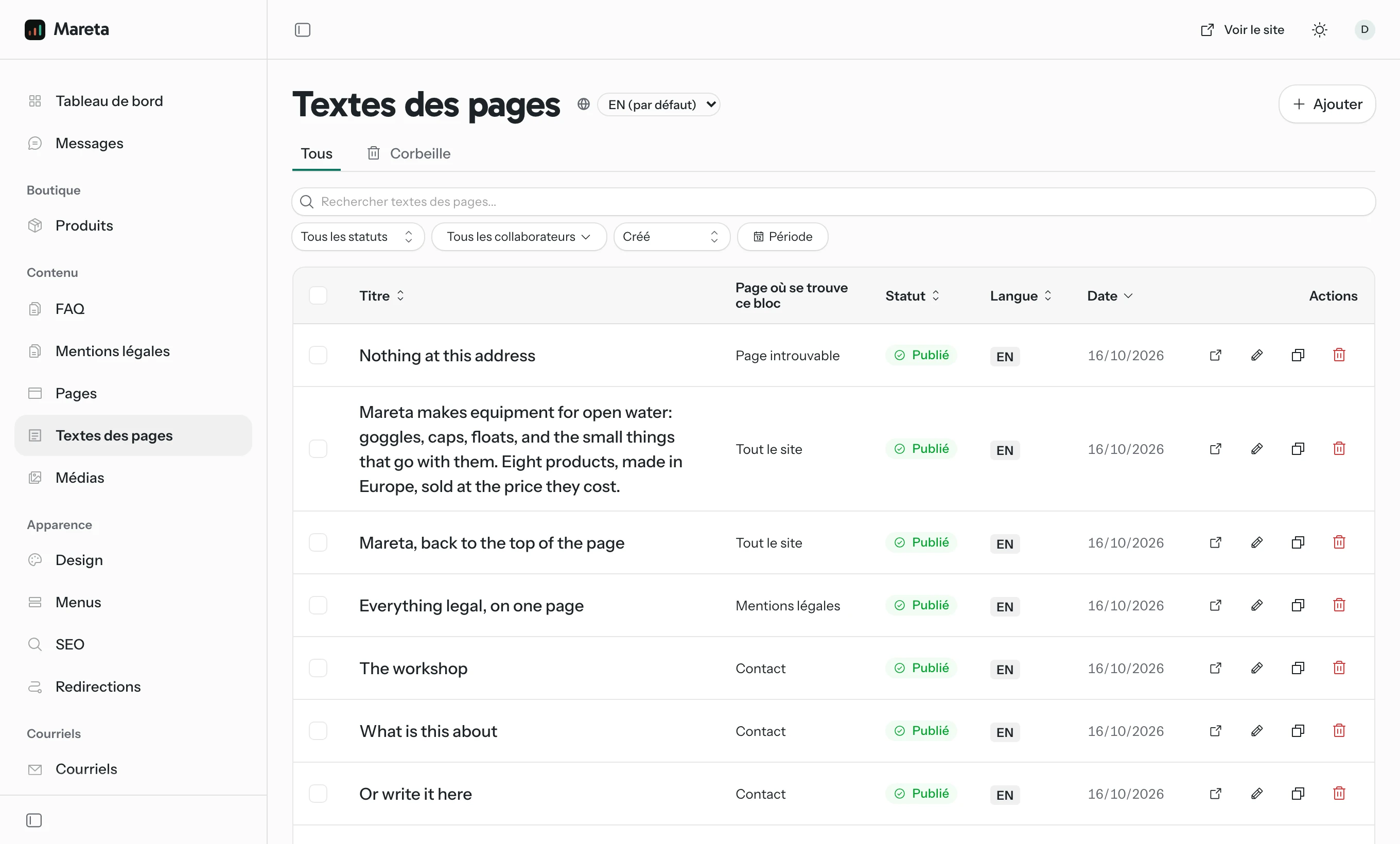Sort table by Date column
Screen dimensions: 1400x844
[x=1110, y=296]
